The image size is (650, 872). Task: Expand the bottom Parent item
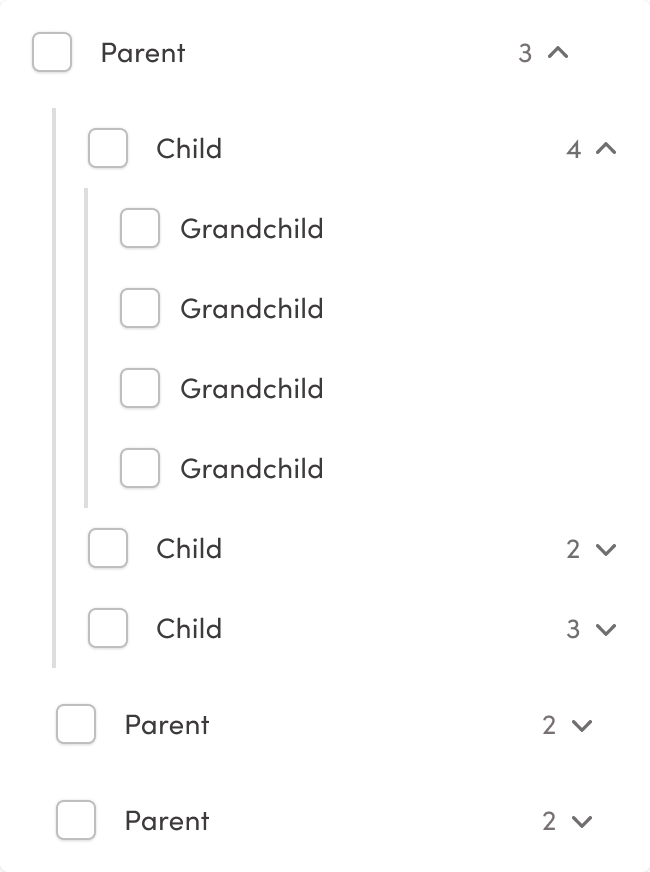pyautogui.click(x=578, y=820)
